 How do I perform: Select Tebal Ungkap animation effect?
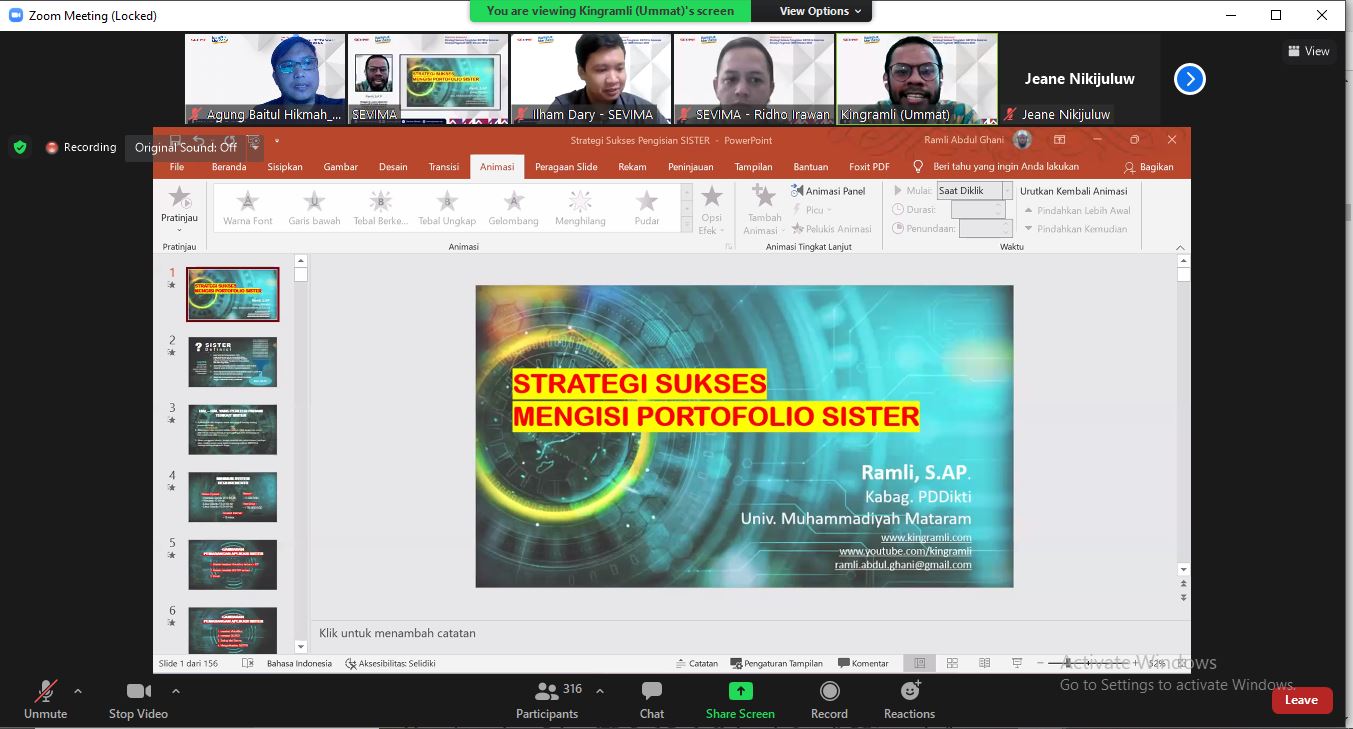click(x=447, y=207)
